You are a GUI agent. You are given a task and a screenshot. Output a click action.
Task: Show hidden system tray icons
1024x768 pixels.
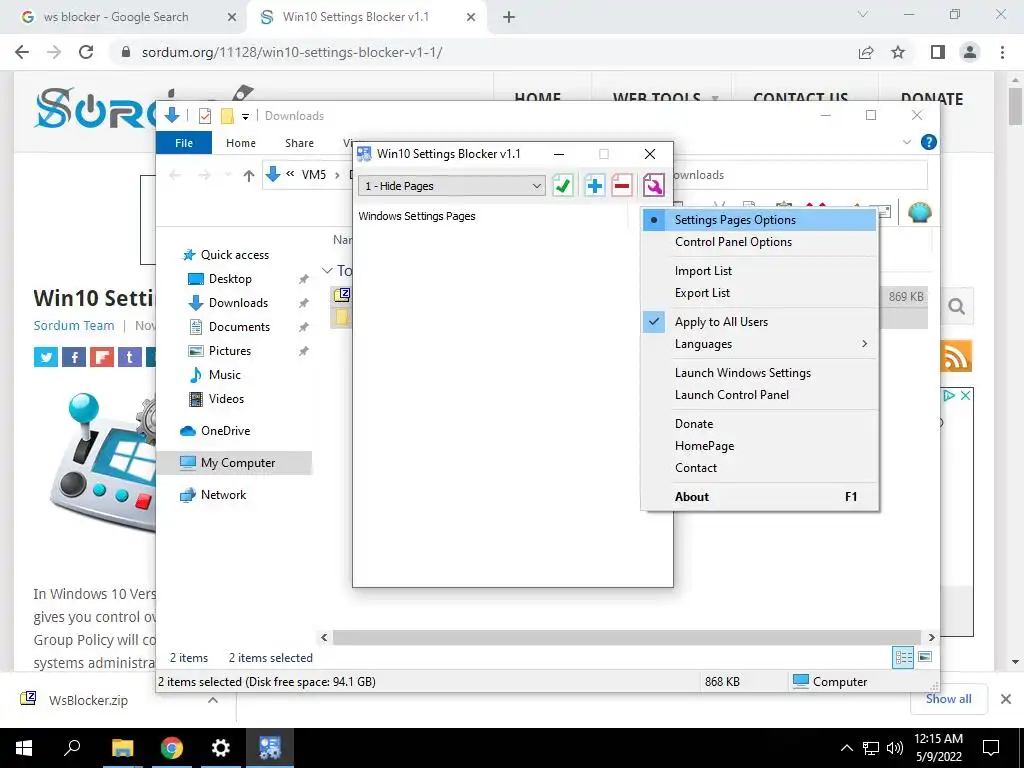pyautogui.click(x=846, y=748)
